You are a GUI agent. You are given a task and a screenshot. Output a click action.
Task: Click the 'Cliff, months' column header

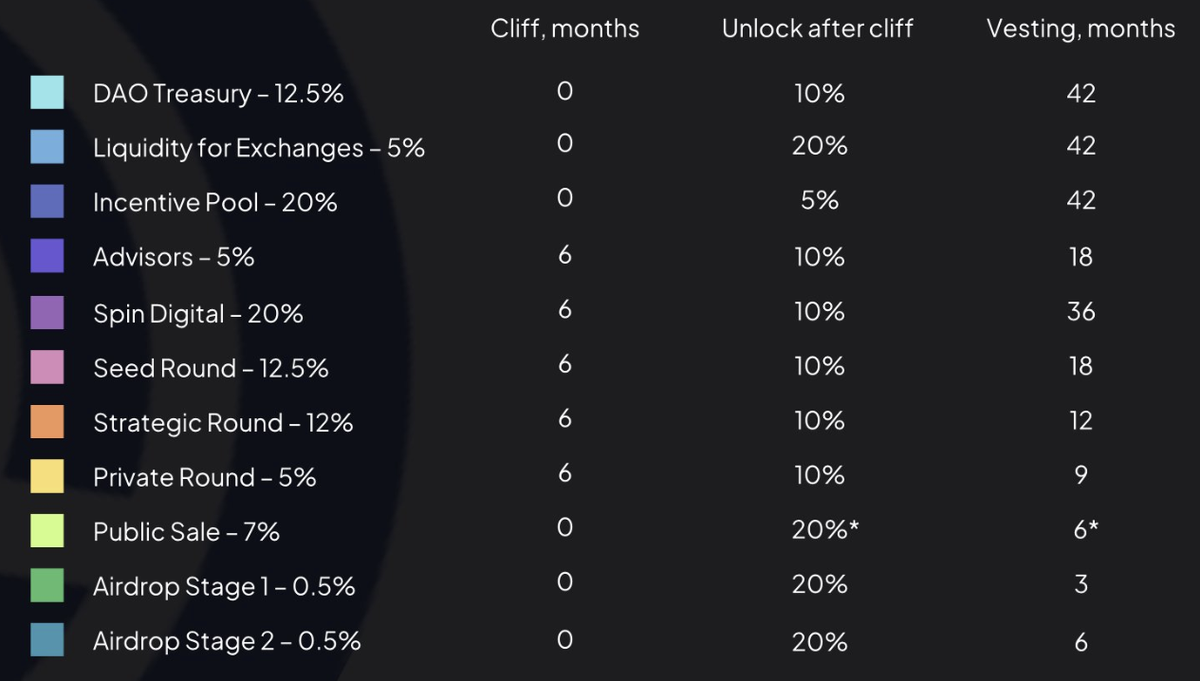pyautogui.click(x=564, y=29)
